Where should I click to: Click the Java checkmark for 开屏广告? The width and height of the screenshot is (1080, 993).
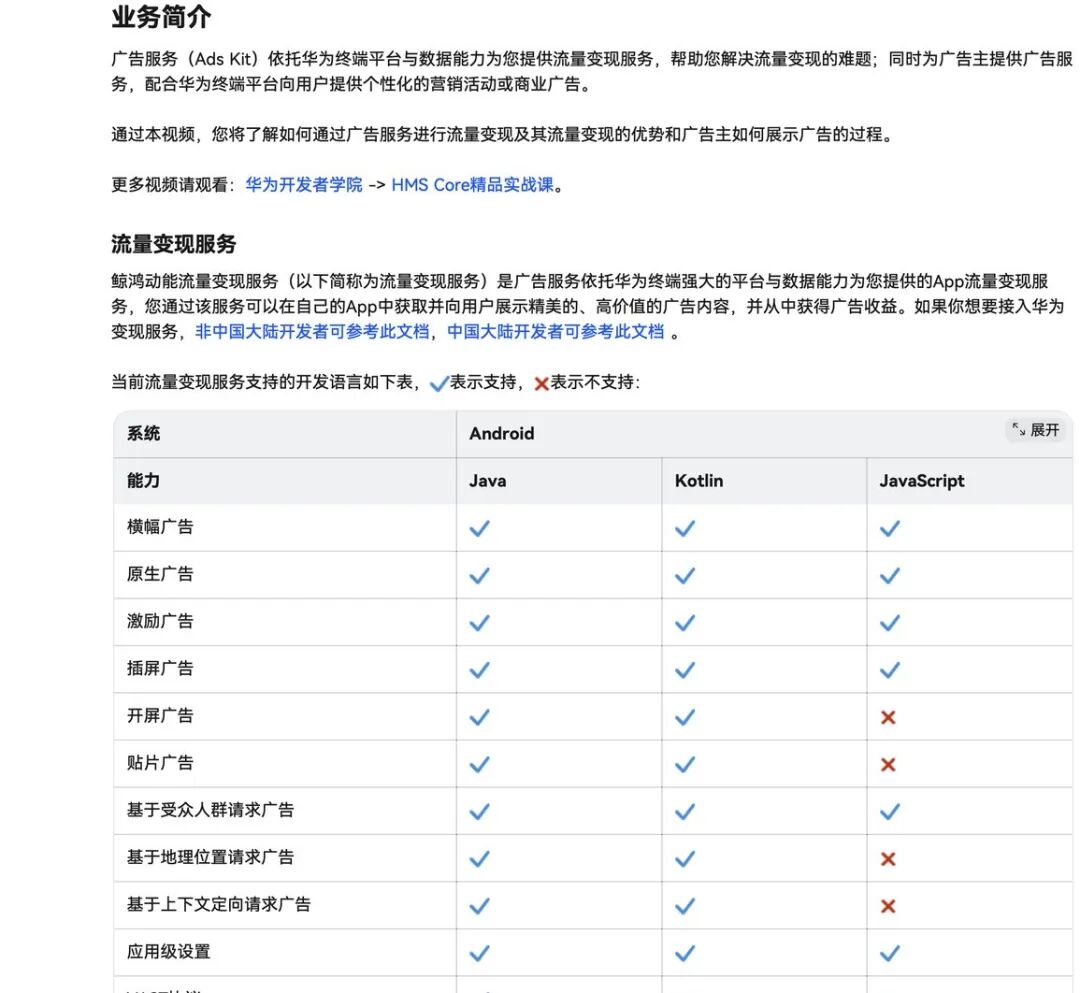479,717
